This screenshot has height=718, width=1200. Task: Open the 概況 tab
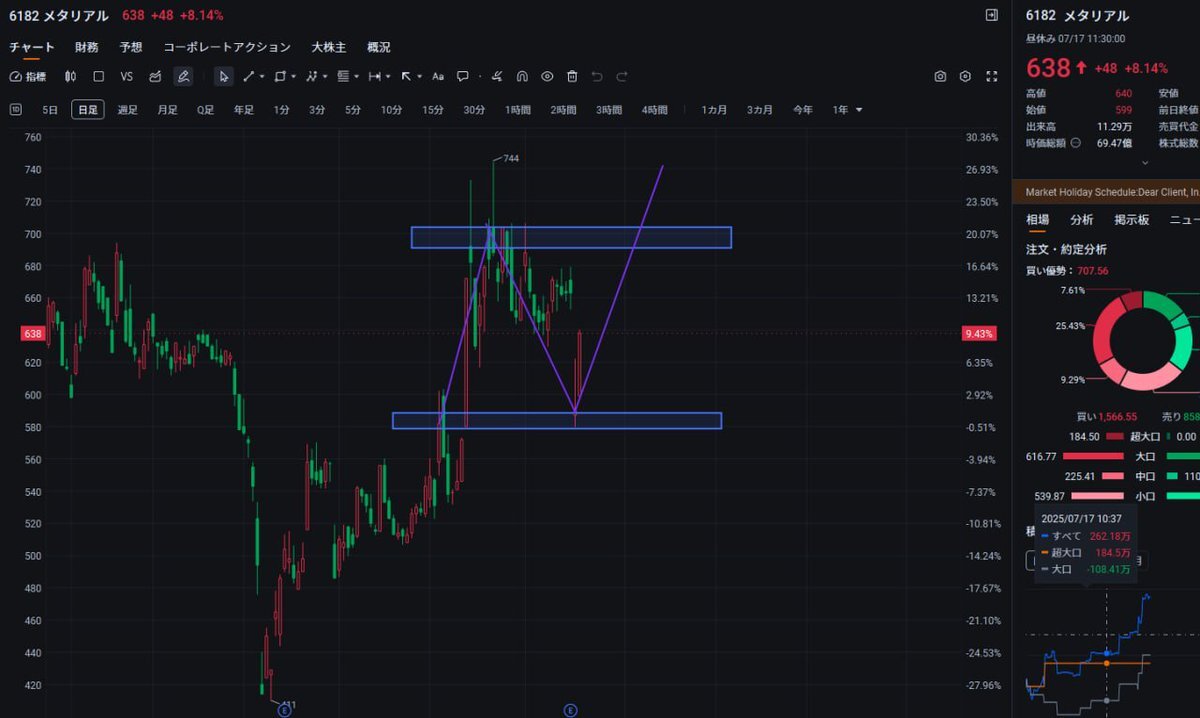click(x=379, y=47)
